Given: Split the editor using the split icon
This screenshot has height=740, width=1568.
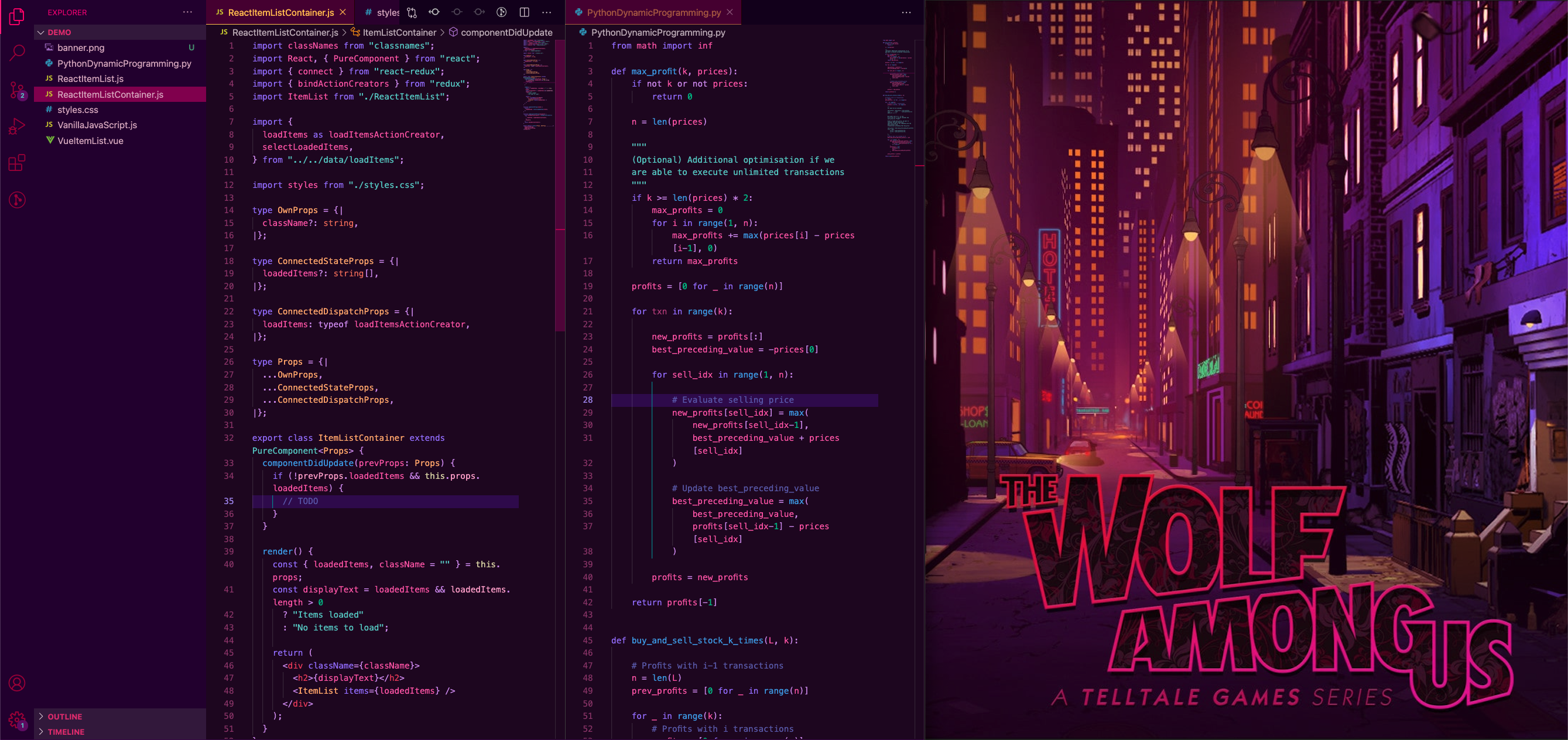Looking at the screenshot, I should (523, 12).
